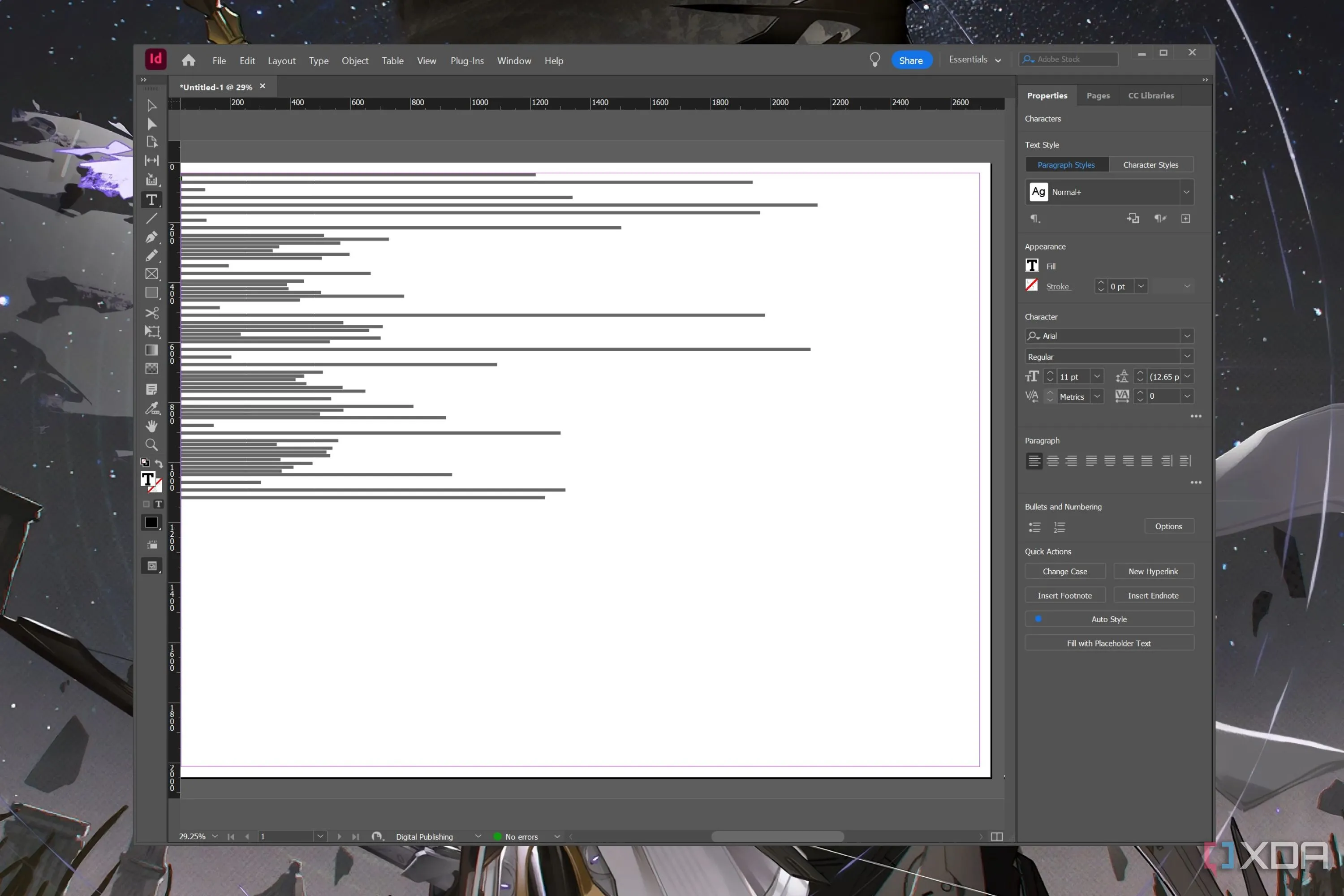The width and height of the screenshot is (1344, 896).
Task: Switch to Character Styles toggle
Action: tap(1150, 164)
